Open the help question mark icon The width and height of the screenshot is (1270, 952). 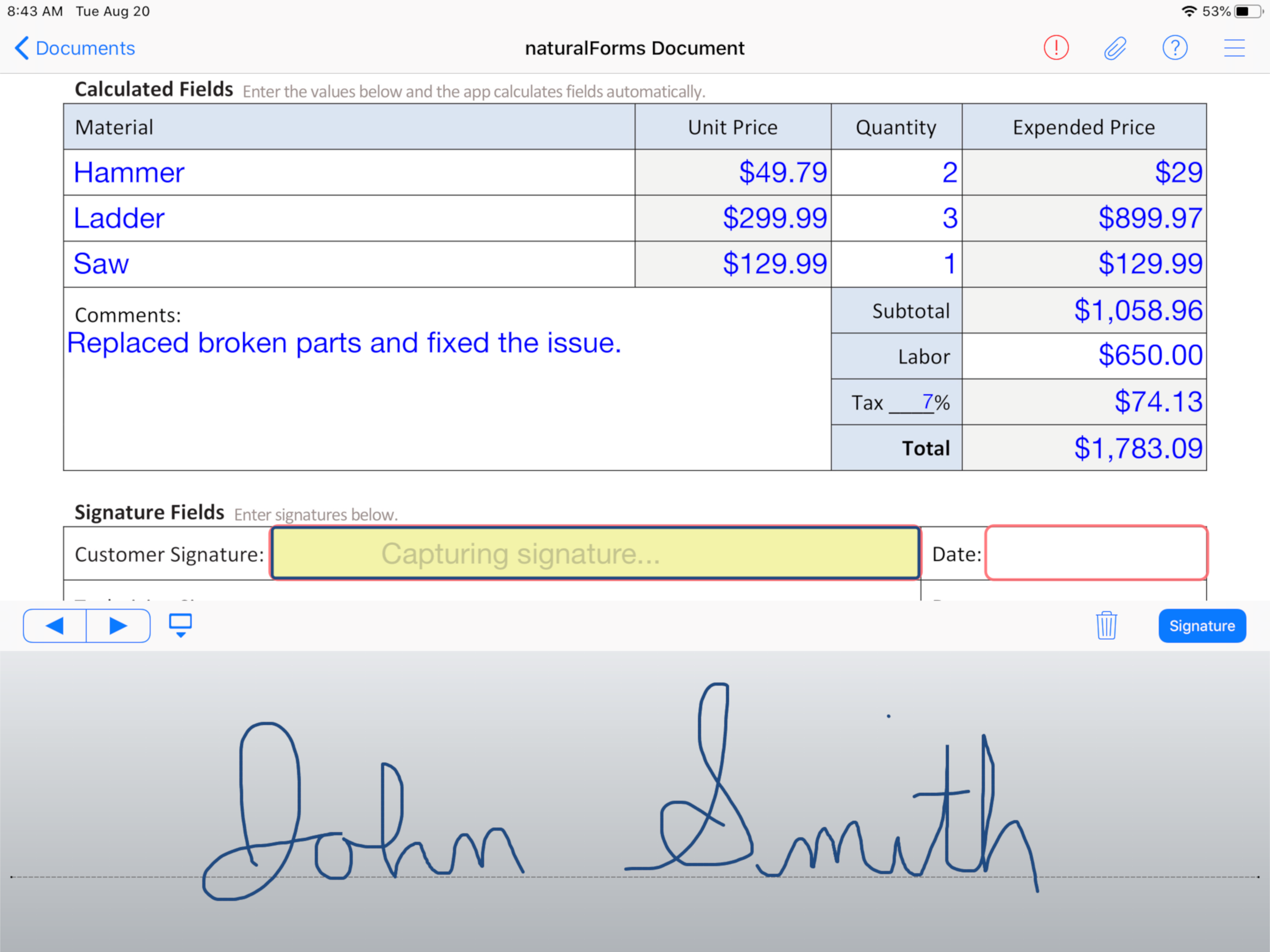pos(1175,48)
